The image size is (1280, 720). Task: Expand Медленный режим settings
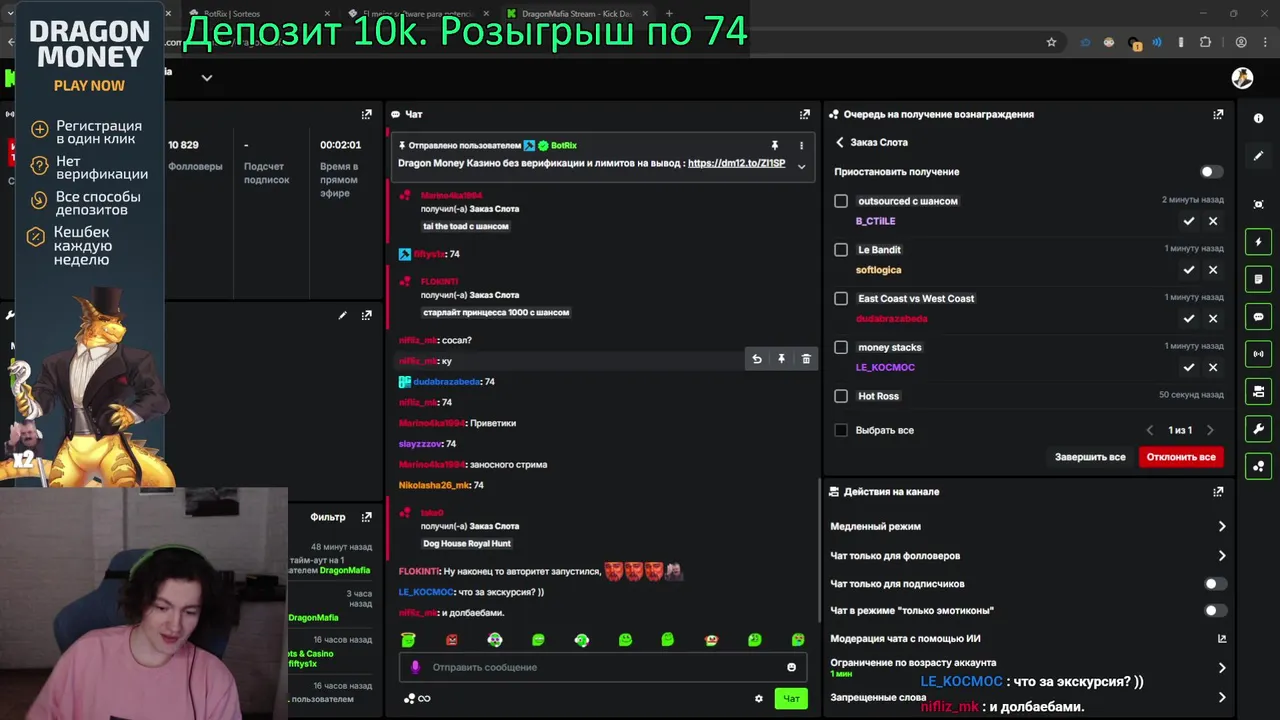point(1222,526)
